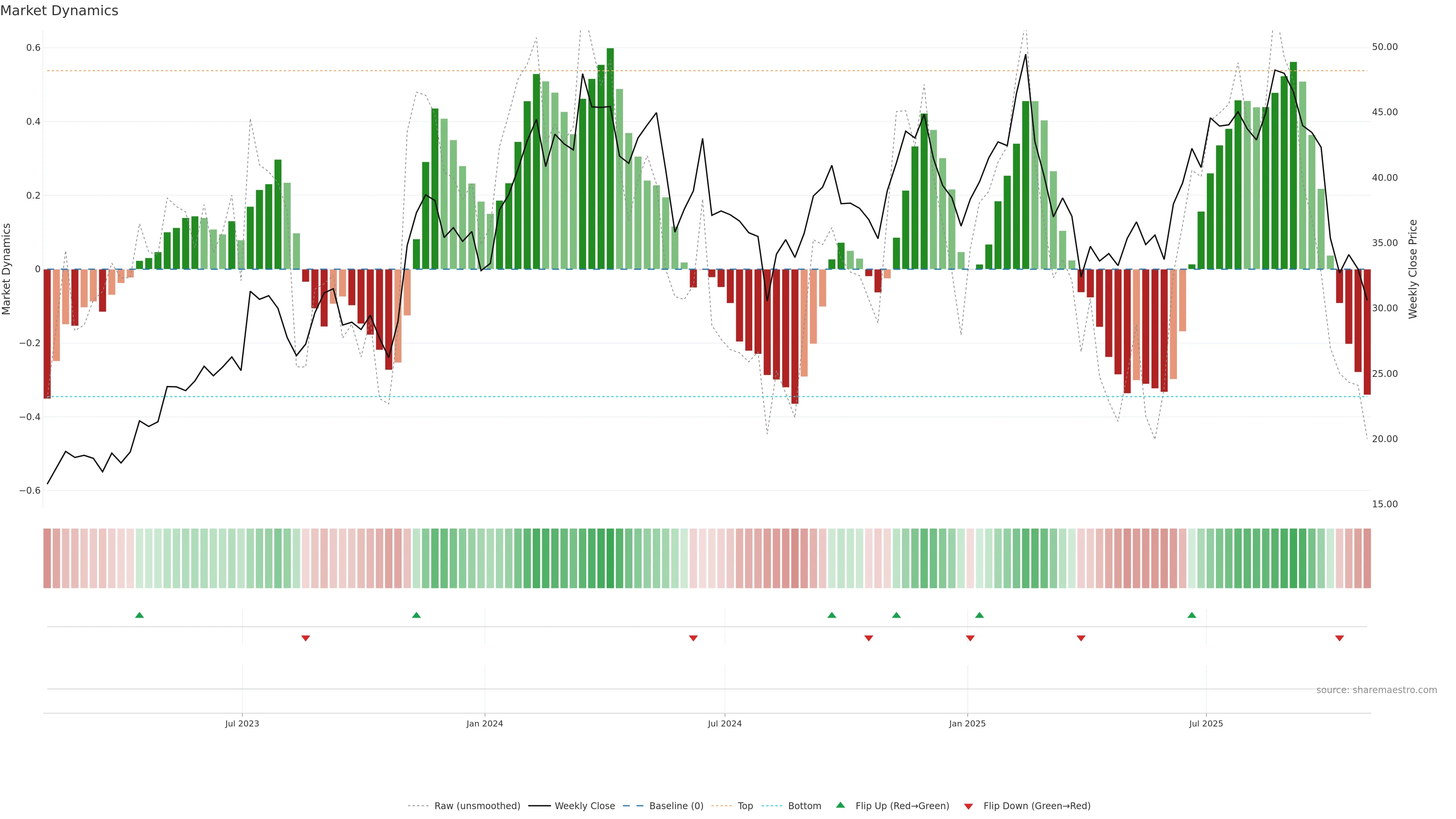Click the leftmost green flip-up triangle marker
The image size is (1456, 819).
140,615
